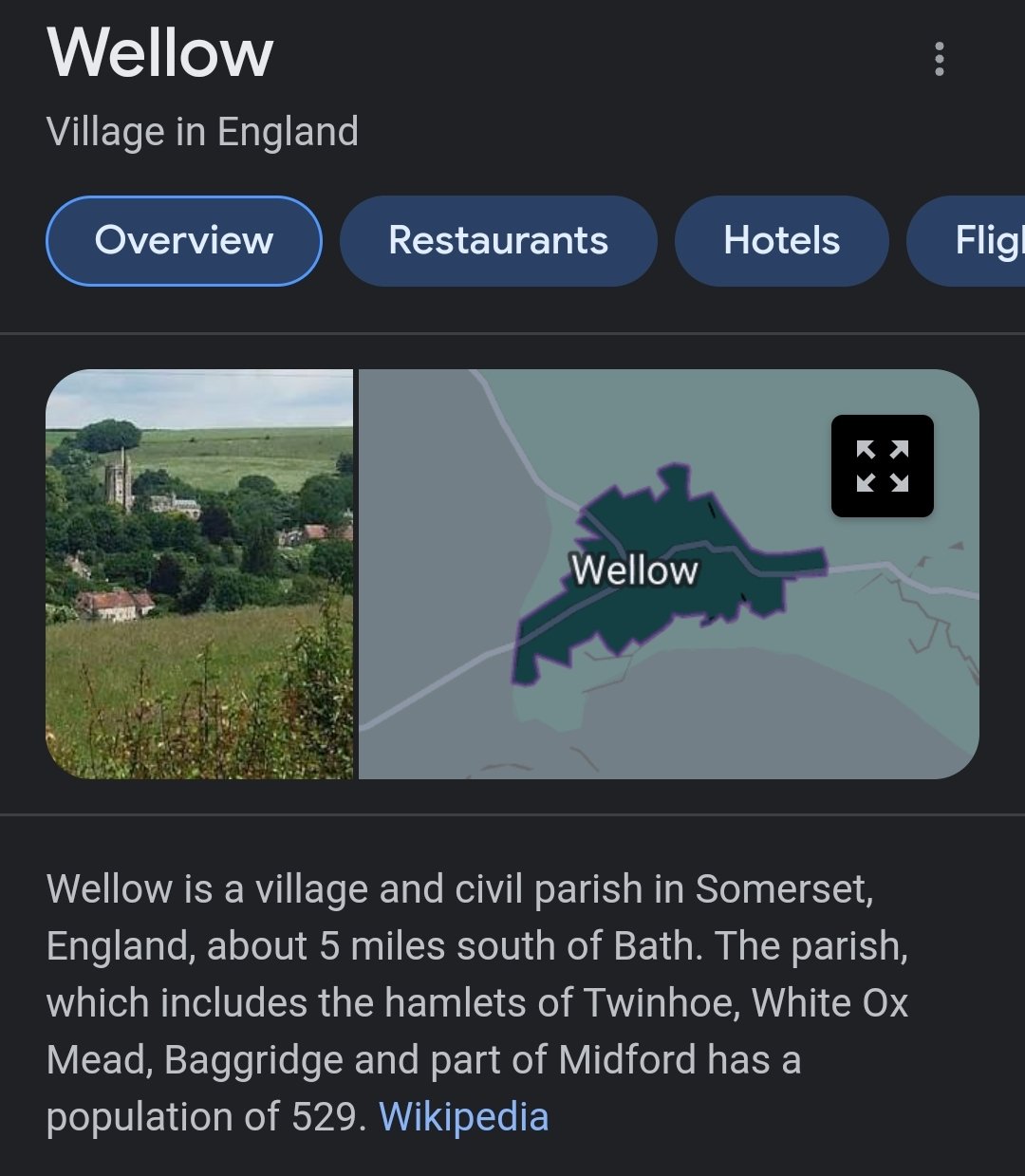The height and width of the screenshot is (1176, 1025).
Task: Open the Wikipedia source link
Action: coord(463,1117)
